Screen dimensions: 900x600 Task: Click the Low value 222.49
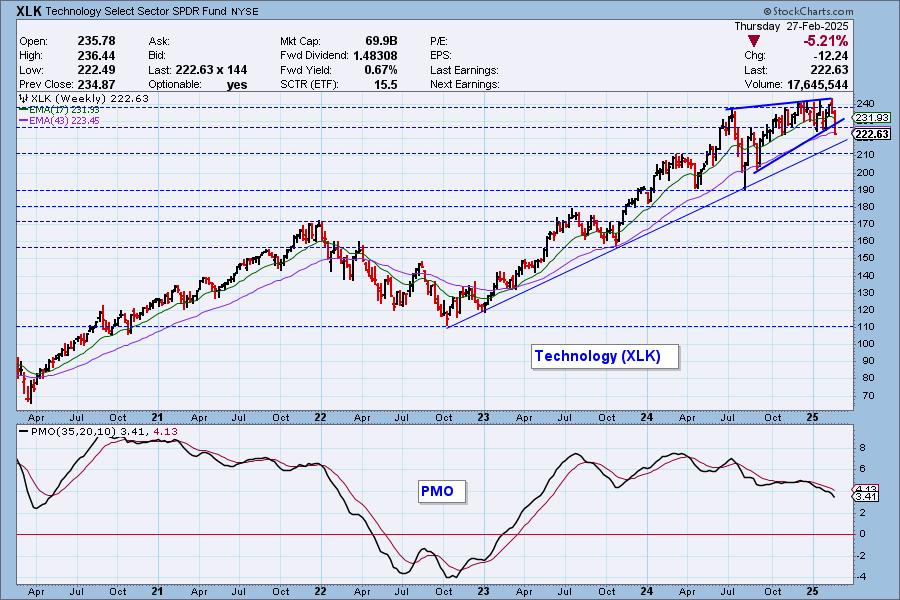pyautogui.click(x=96, y=70)
